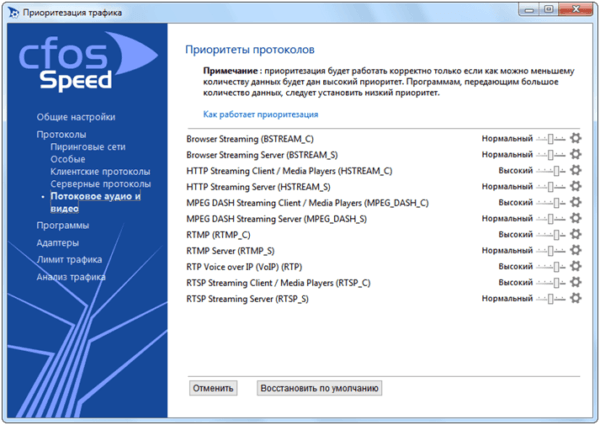Open gear settings for RTP Voice over IP
Screen dimensions: 600x425
tap(576, 266)
